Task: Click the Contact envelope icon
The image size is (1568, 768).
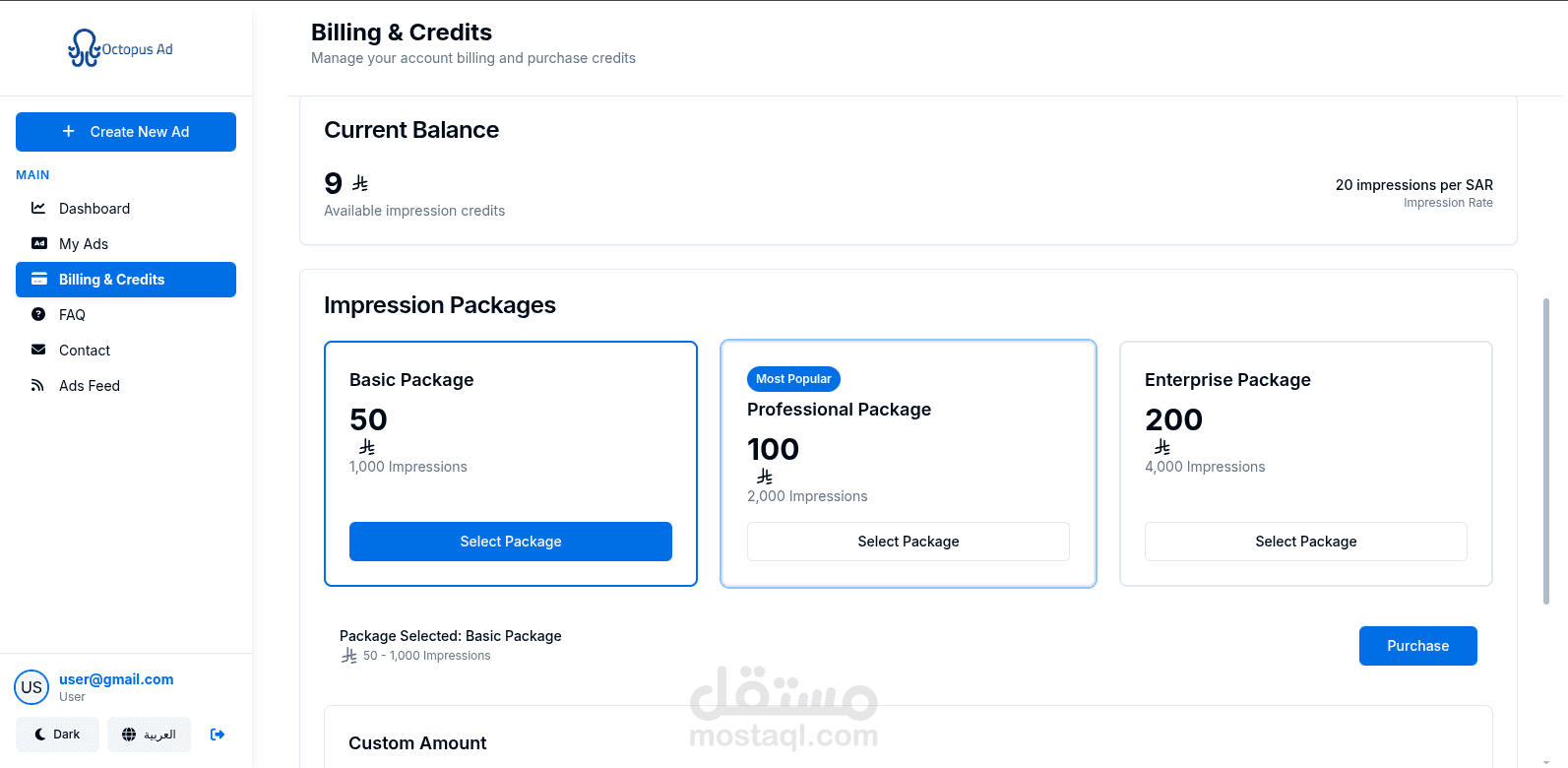Action: (x=38, y=350)
